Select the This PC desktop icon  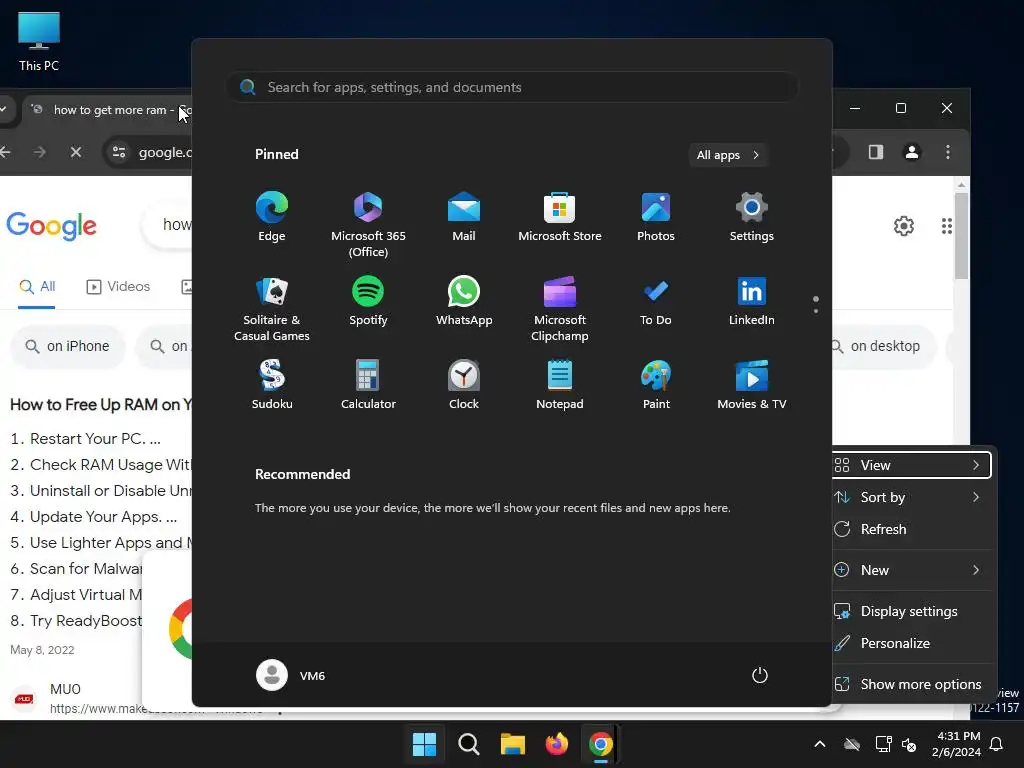click(x=39, y=42)
